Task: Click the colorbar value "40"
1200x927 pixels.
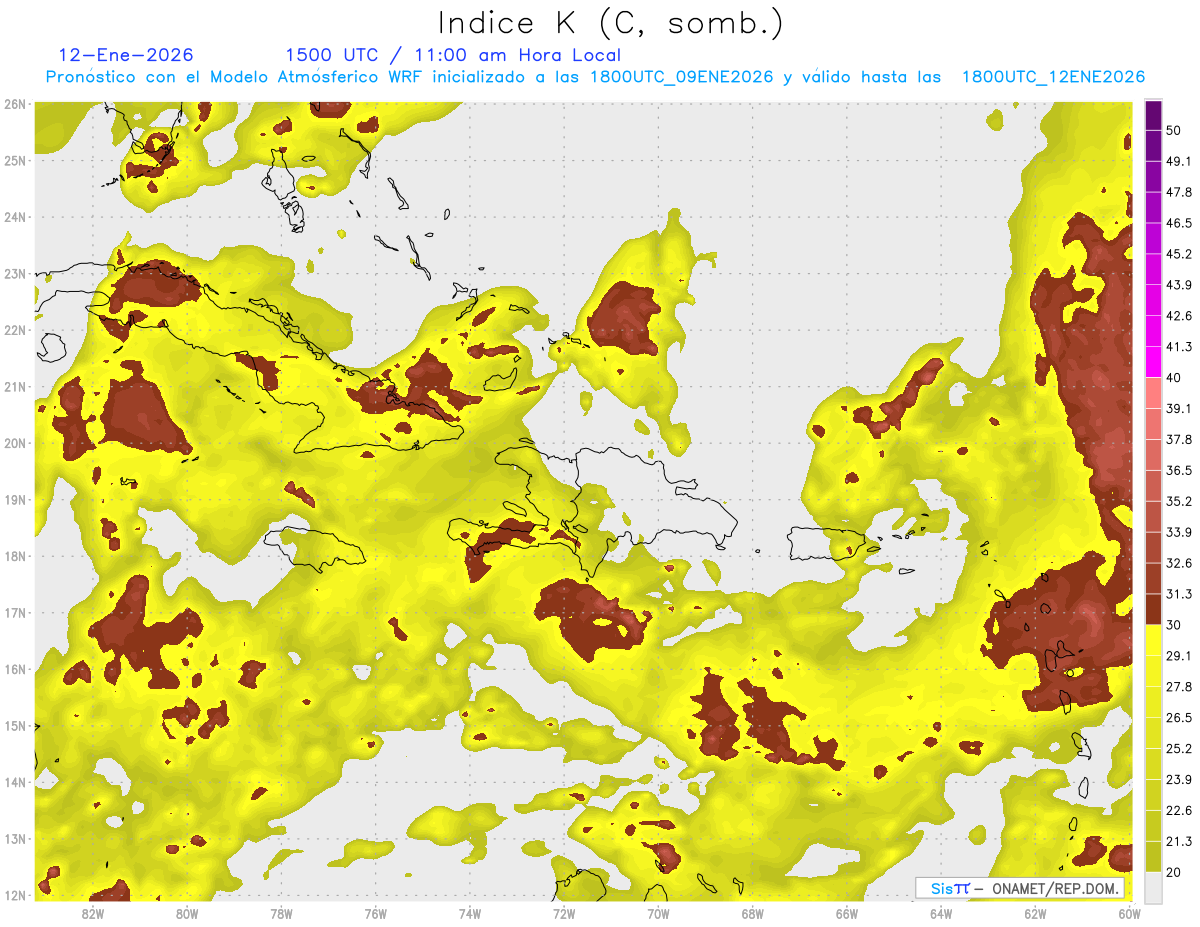Action: pyautogui.click(x=1174, y=378)
